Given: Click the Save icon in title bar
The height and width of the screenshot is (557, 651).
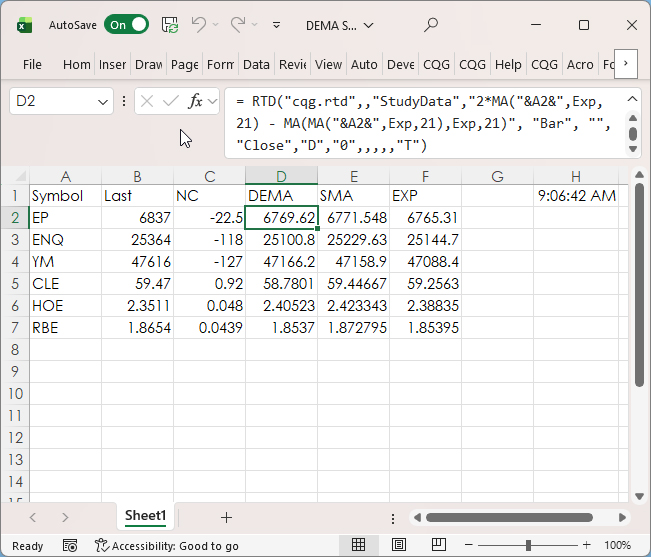Looking at the screenshot, I should pos(170,25).
